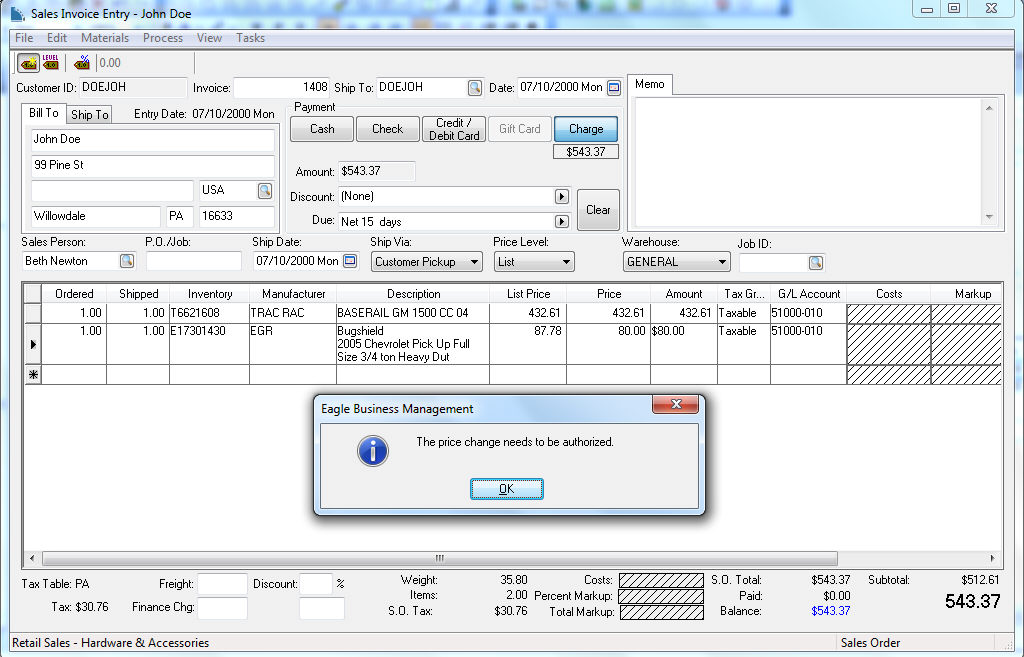1024x657 pixels.
Task: Click the first price tag toolbar icon
Action: click(29, 63)
